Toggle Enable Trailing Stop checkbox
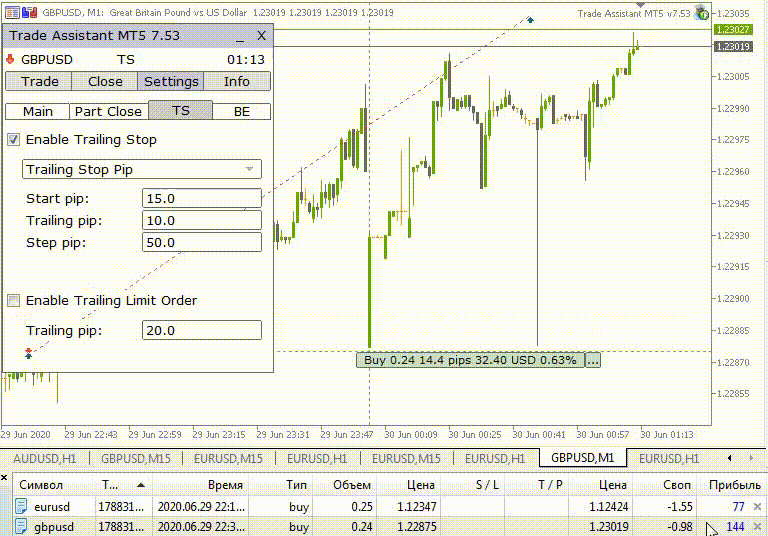The image size is (768, 536). click(13, 140)
